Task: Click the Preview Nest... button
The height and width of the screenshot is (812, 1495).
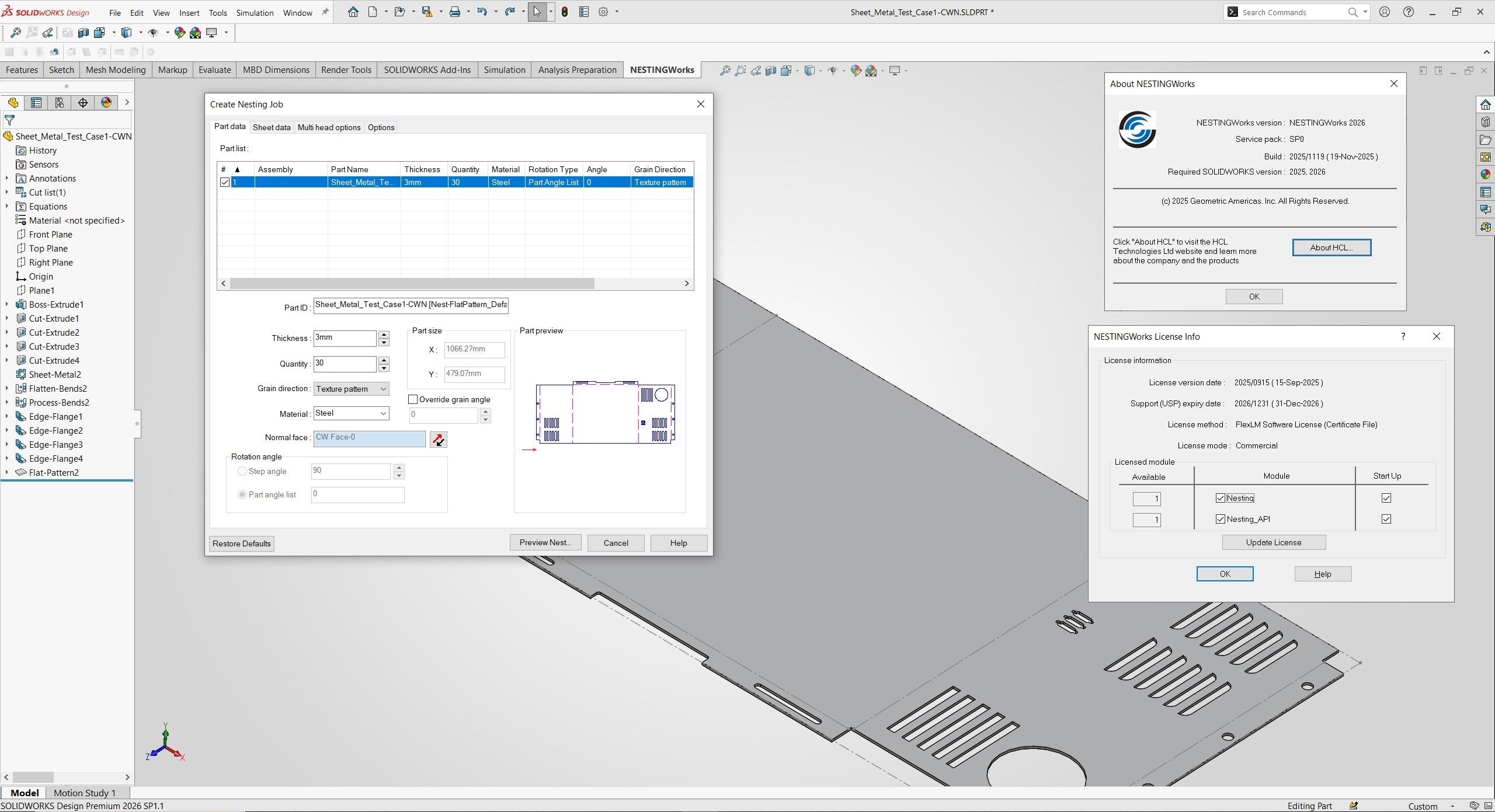Action: (x=545, y=543)
